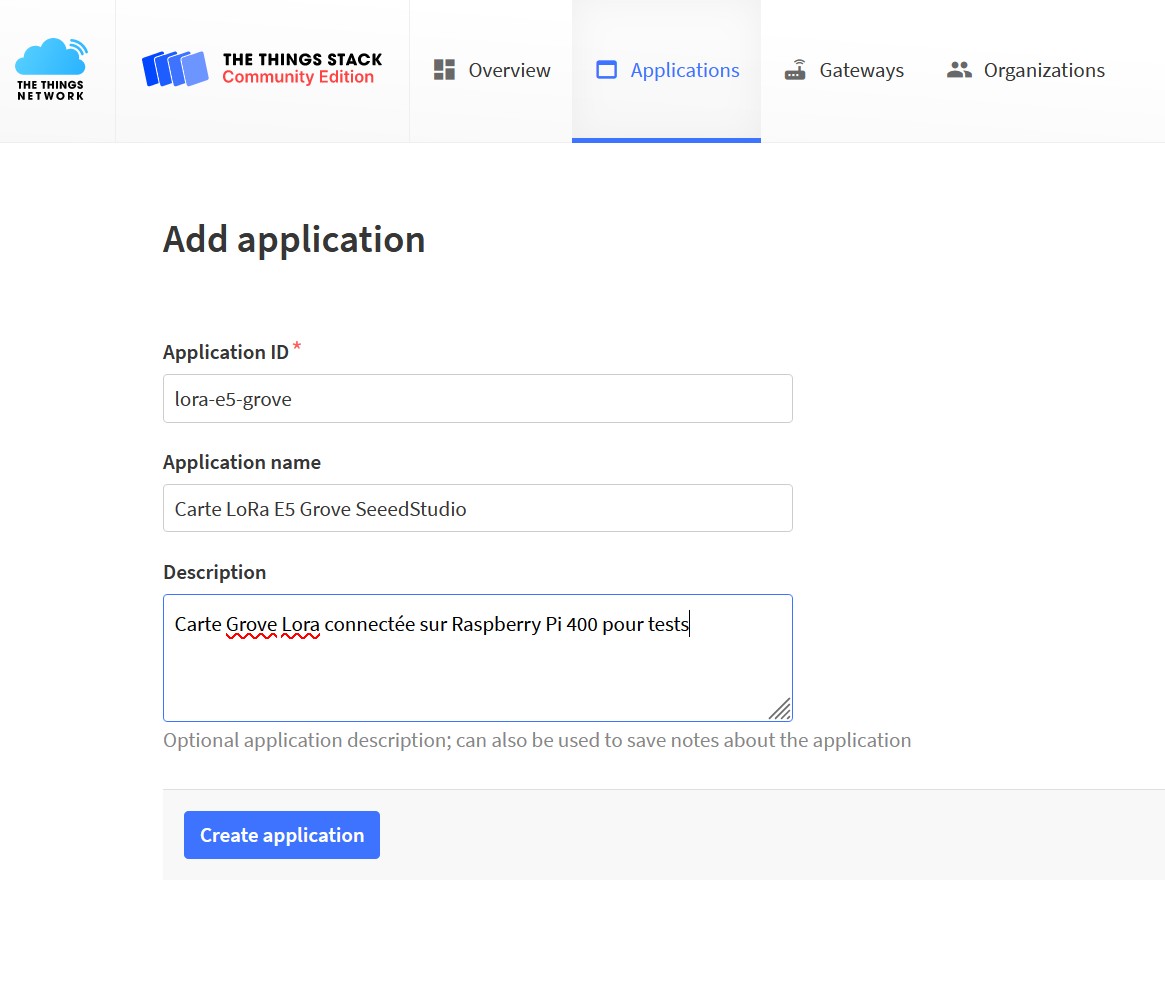Click the 'Optional application description' help text

[x=537, y=740]
